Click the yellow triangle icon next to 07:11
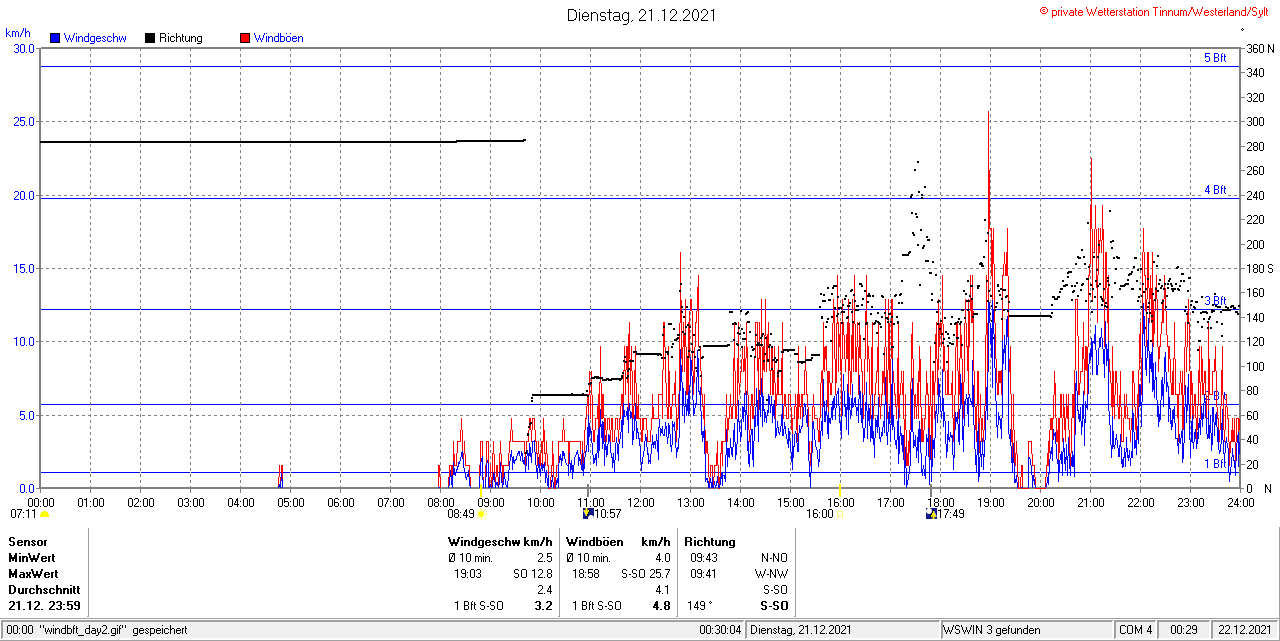This screenshot has height=641, width=1280. [44, 514]
